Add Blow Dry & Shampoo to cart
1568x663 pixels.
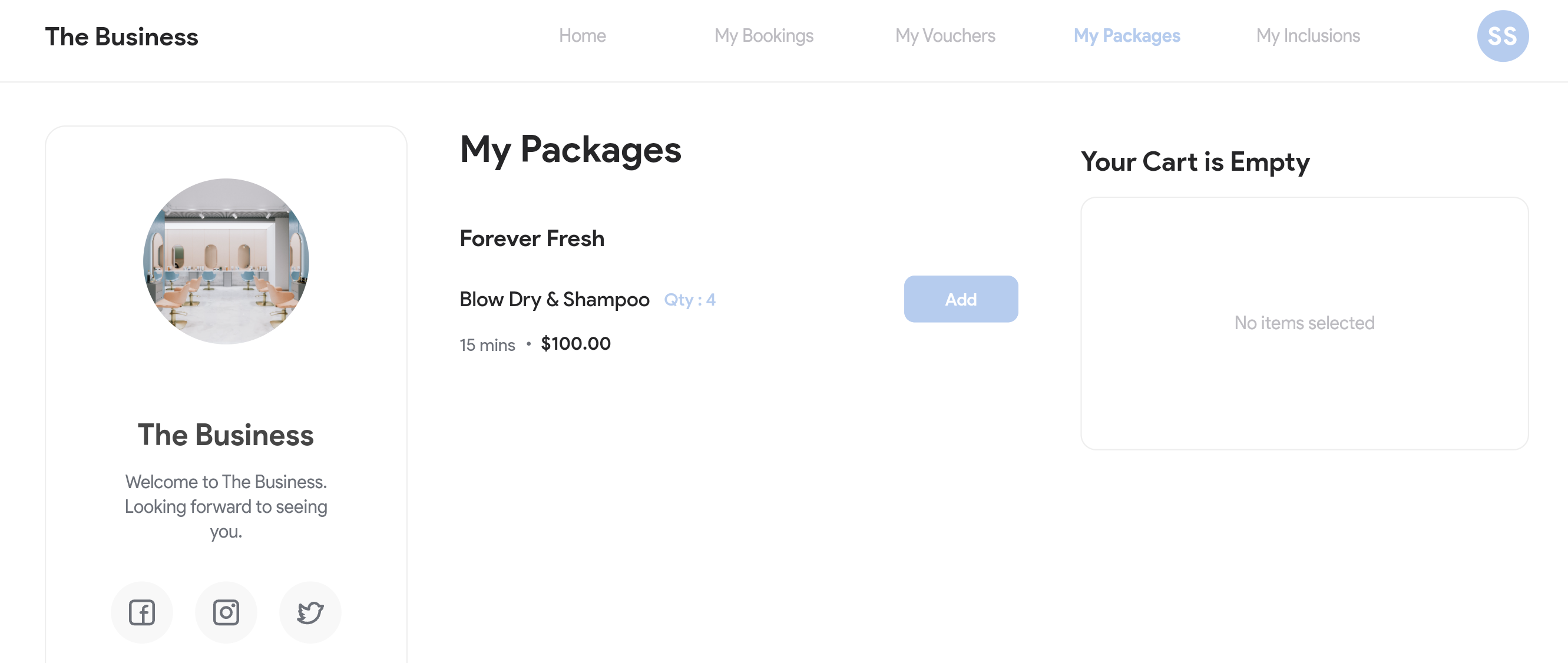tap(961, 299)
